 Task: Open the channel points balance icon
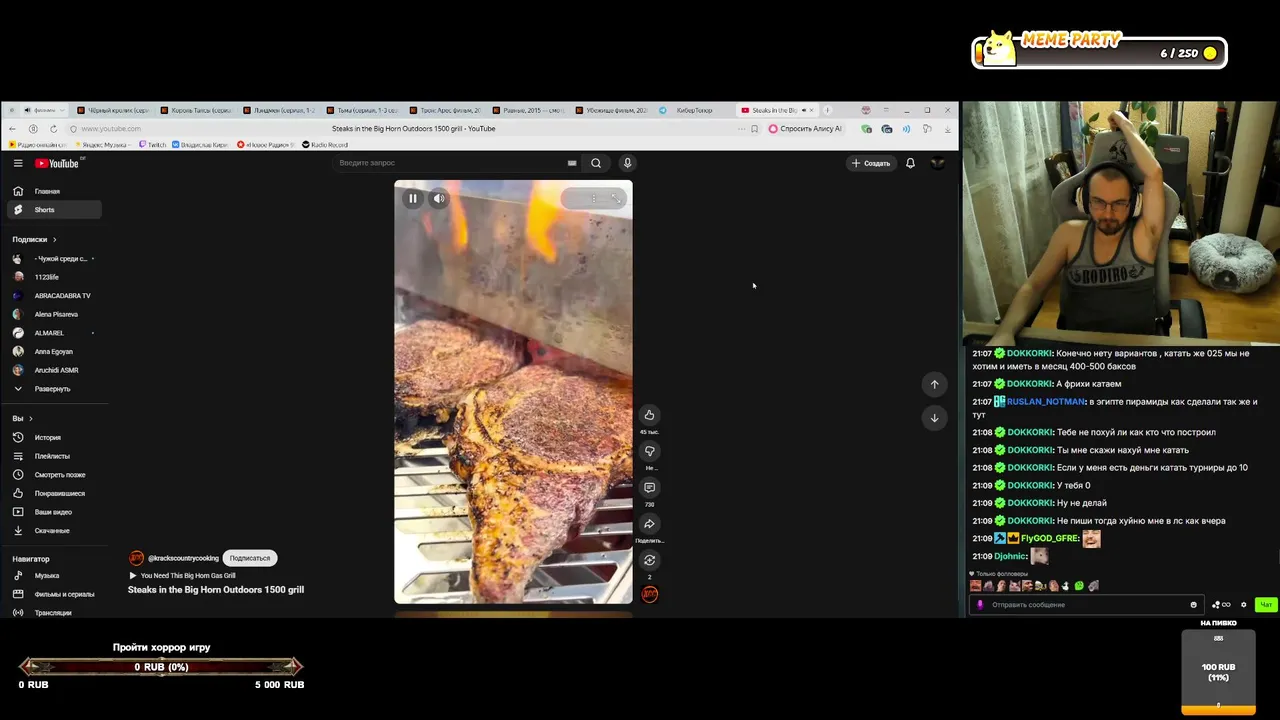point(1221,604)
